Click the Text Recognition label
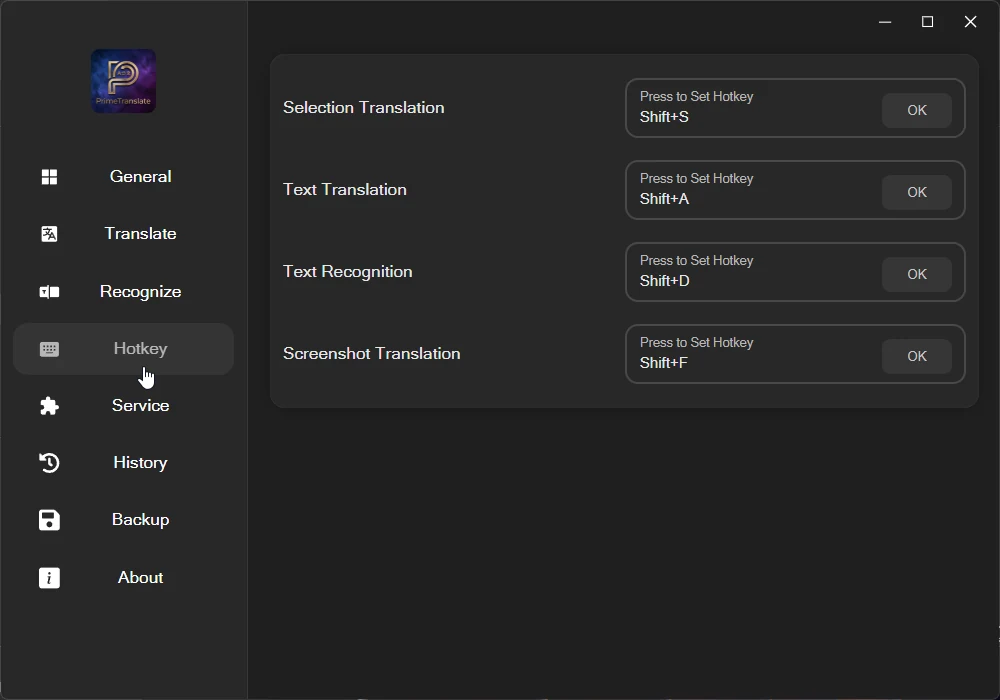 point(348,272)
